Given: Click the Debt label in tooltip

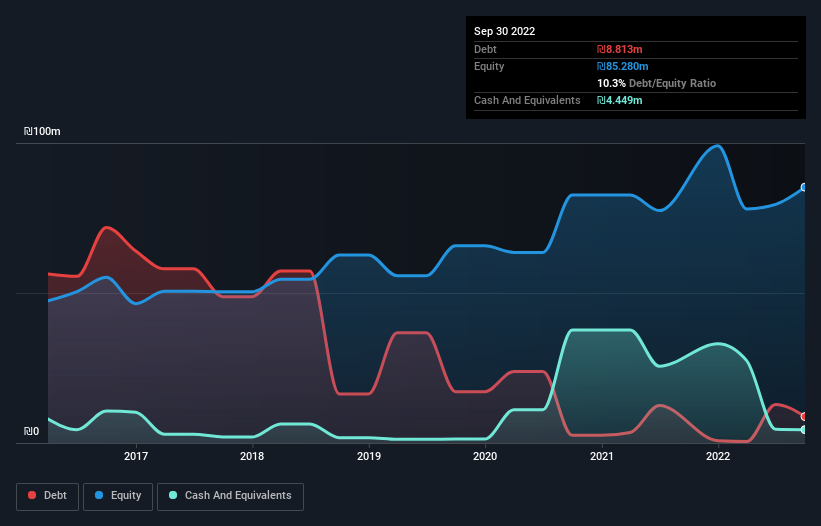Looking at the screenshot, I should click(x=485, y=49).
